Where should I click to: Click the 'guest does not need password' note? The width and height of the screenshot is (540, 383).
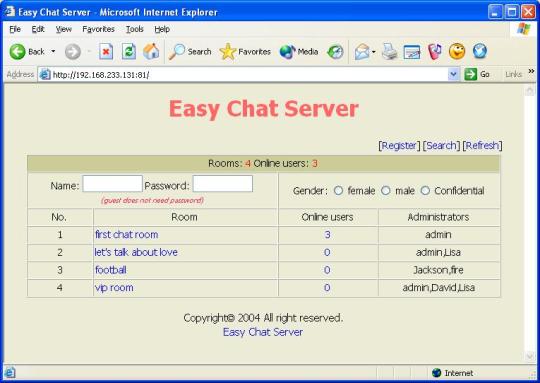(x=152, y=200)
